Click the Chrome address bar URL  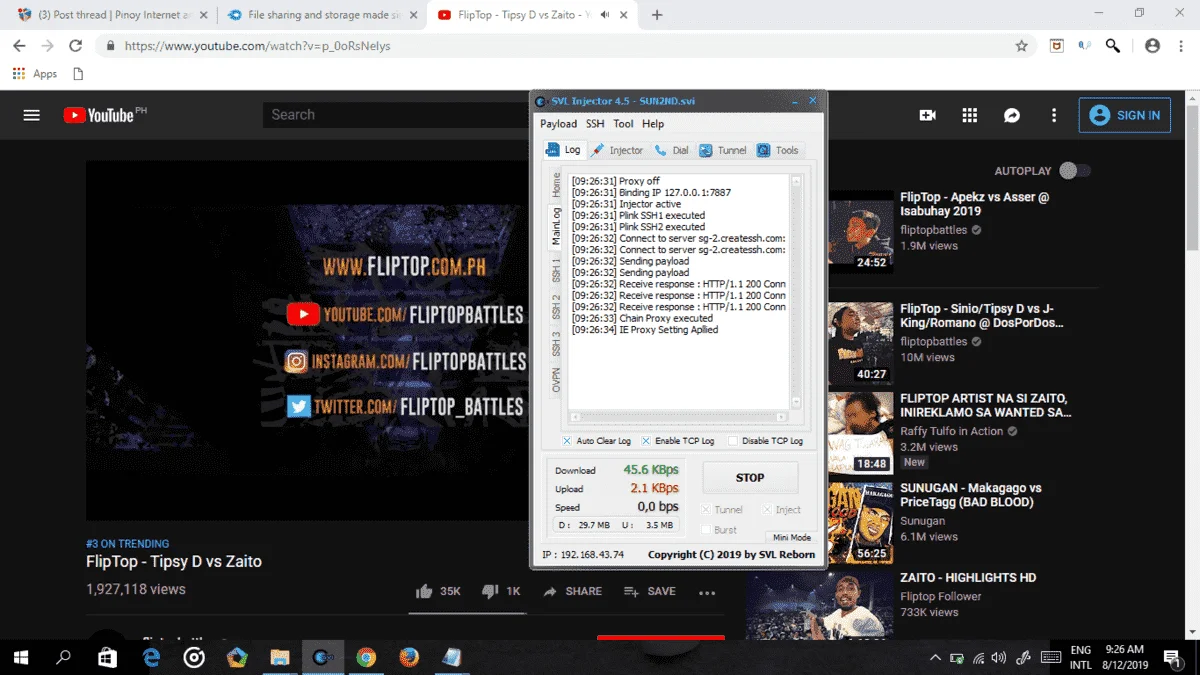tap(258, 46)
